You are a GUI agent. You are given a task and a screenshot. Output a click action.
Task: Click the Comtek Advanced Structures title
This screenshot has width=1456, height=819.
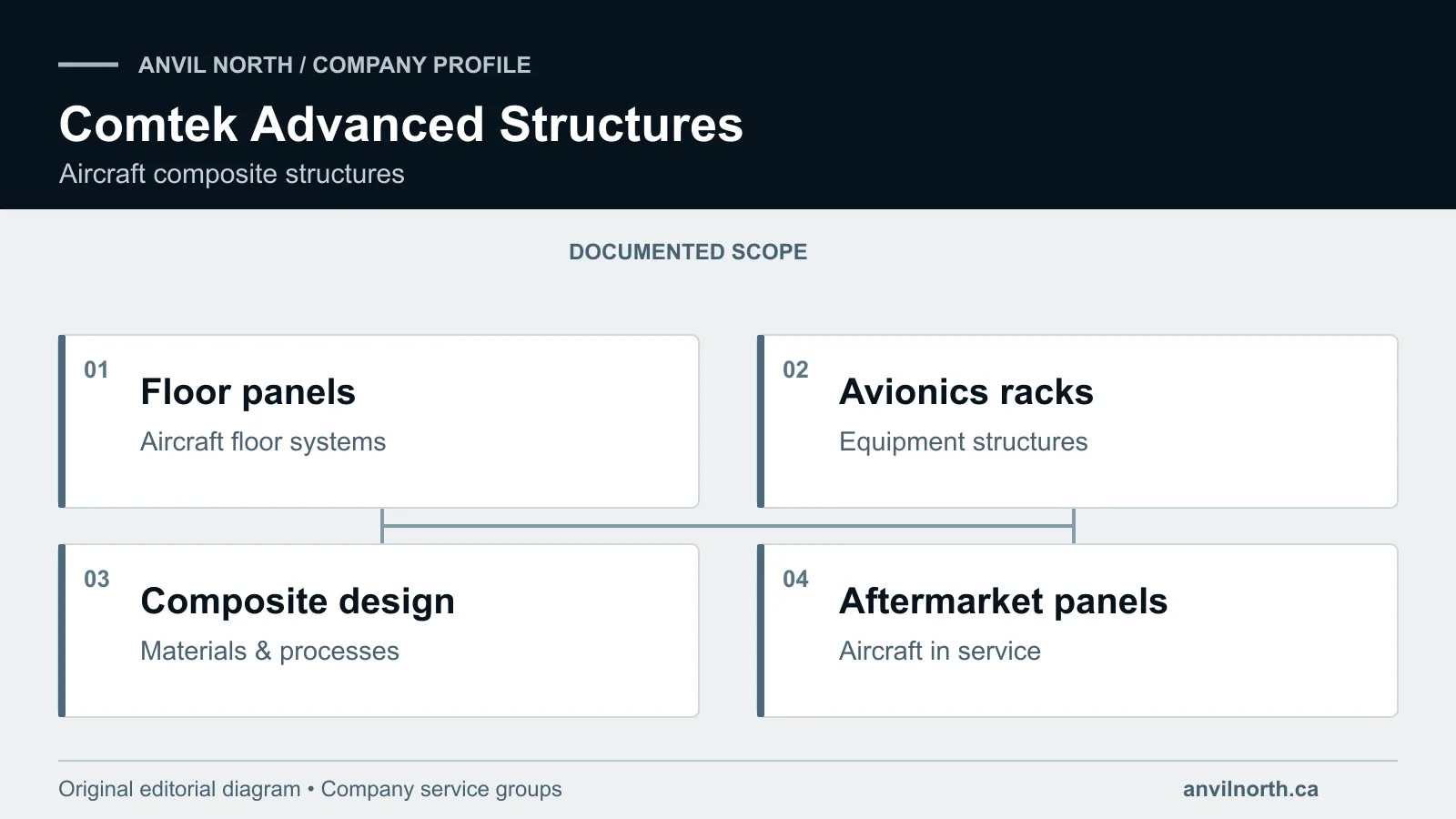click(401, 125)
